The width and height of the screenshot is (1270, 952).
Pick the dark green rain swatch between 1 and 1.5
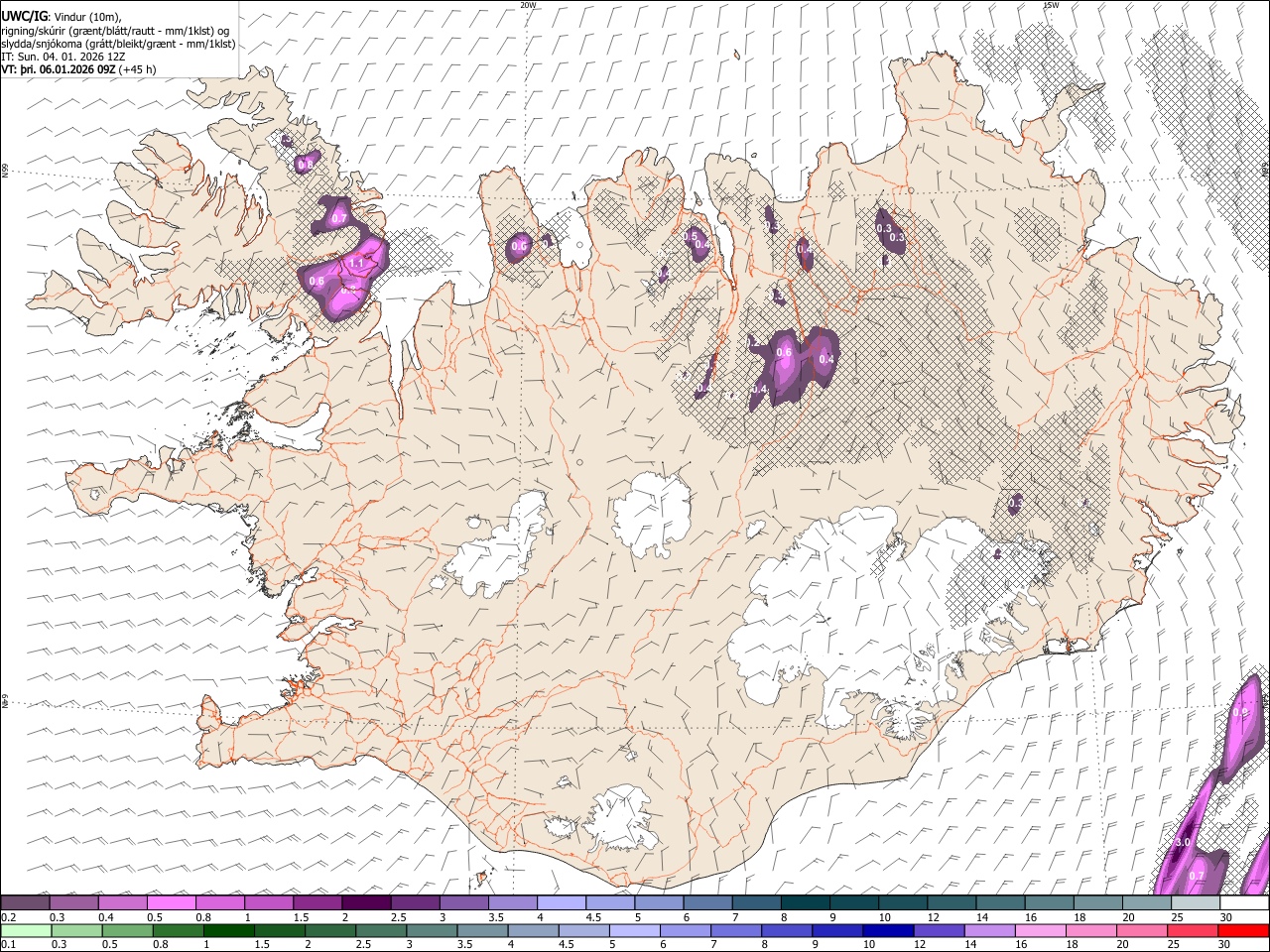pyautogui.click(x=227, y=931)
